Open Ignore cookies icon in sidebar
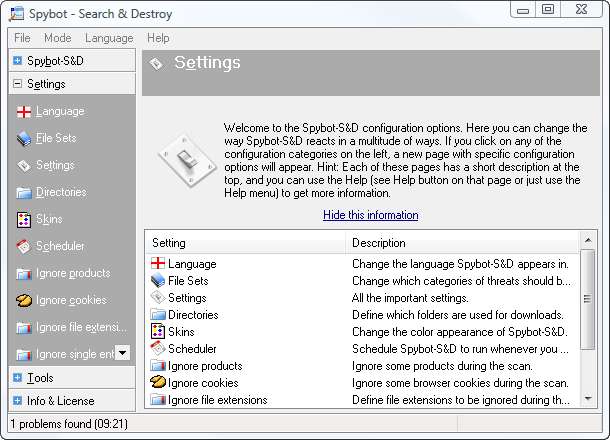610x440 pixels. click(x=24, y=300)
